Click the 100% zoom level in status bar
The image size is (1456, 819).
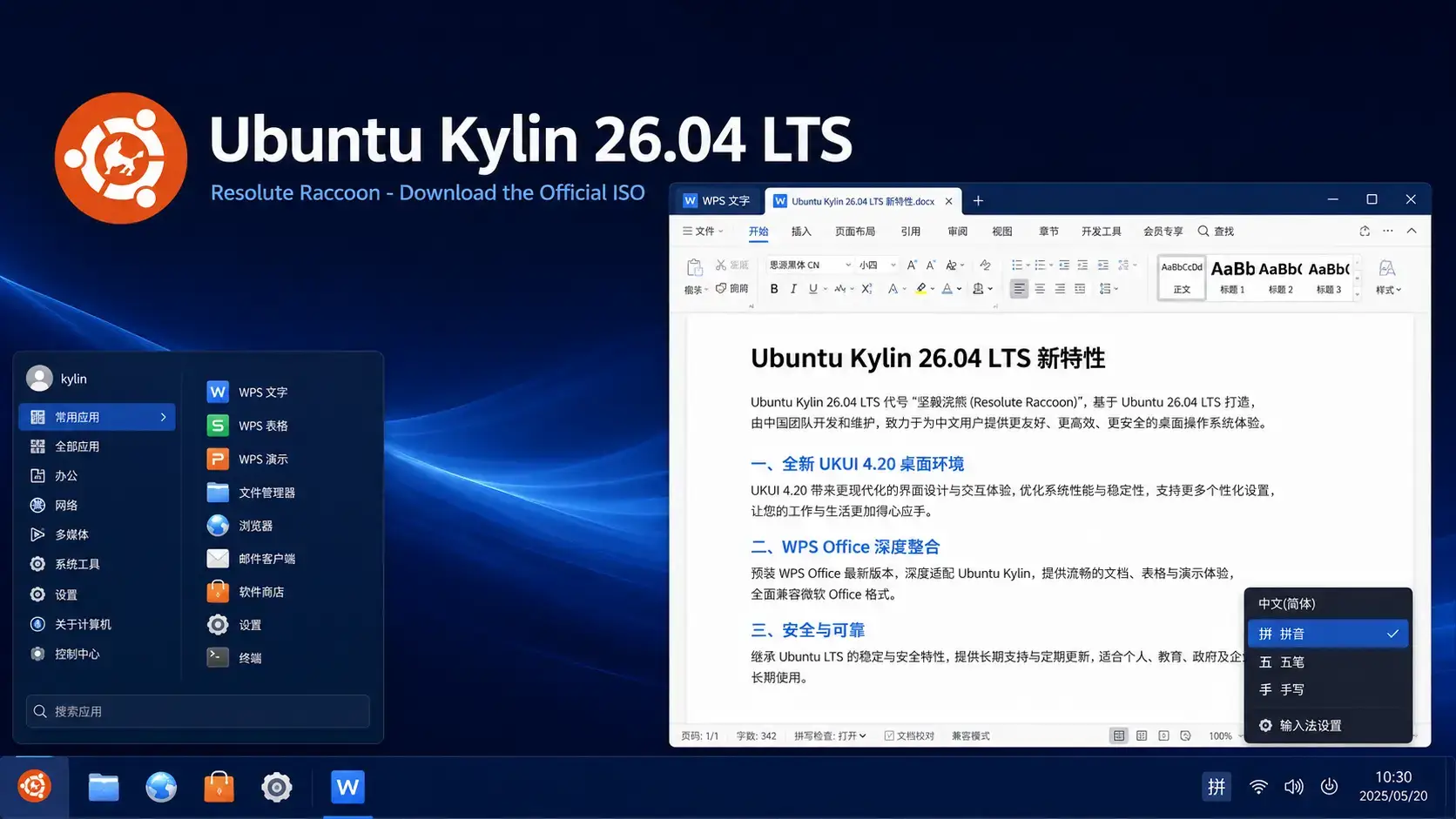[x=1220, y=736]
